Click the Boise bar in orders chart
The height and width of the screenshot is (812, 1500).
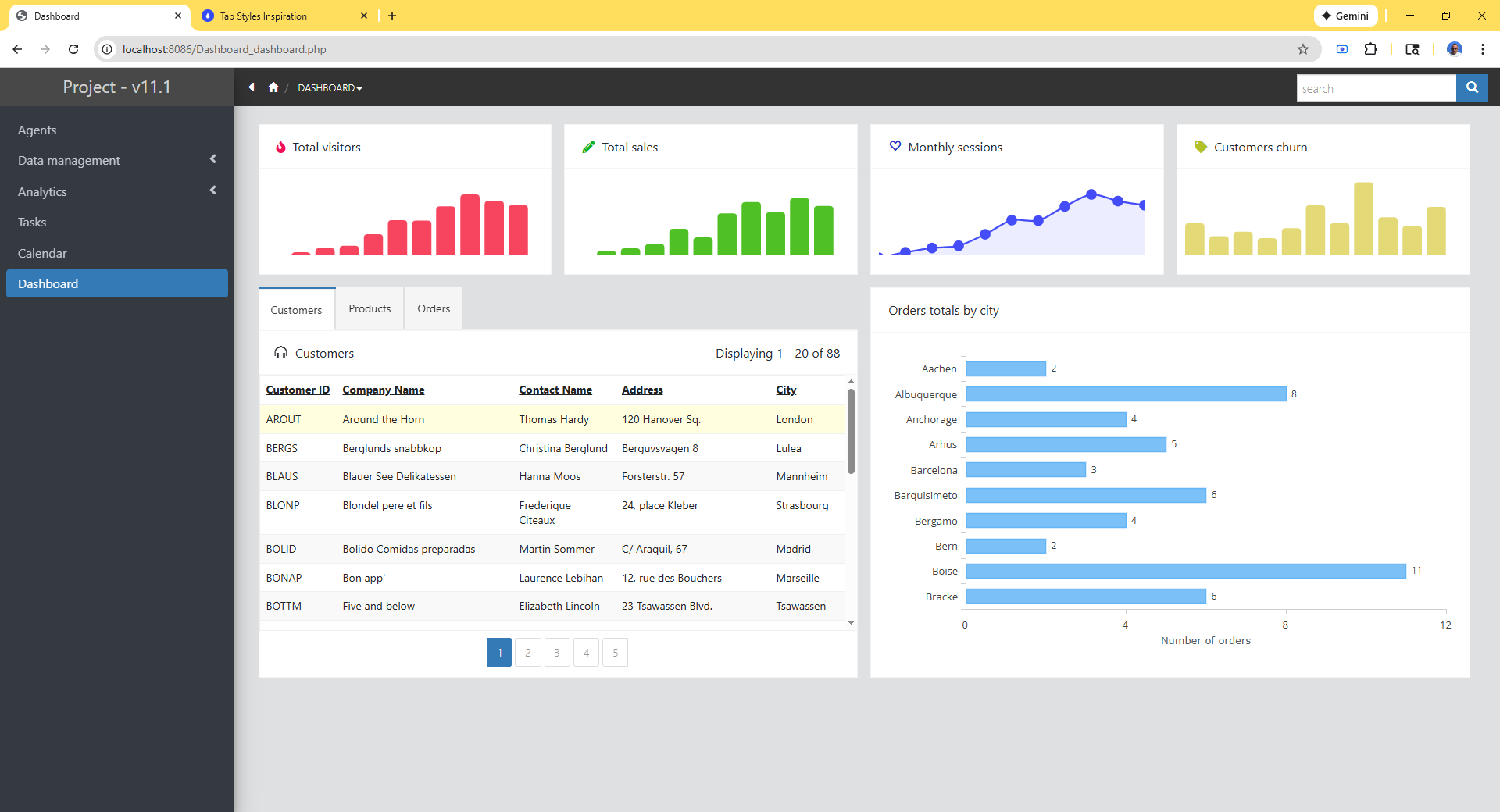[x=1185, y=572]
